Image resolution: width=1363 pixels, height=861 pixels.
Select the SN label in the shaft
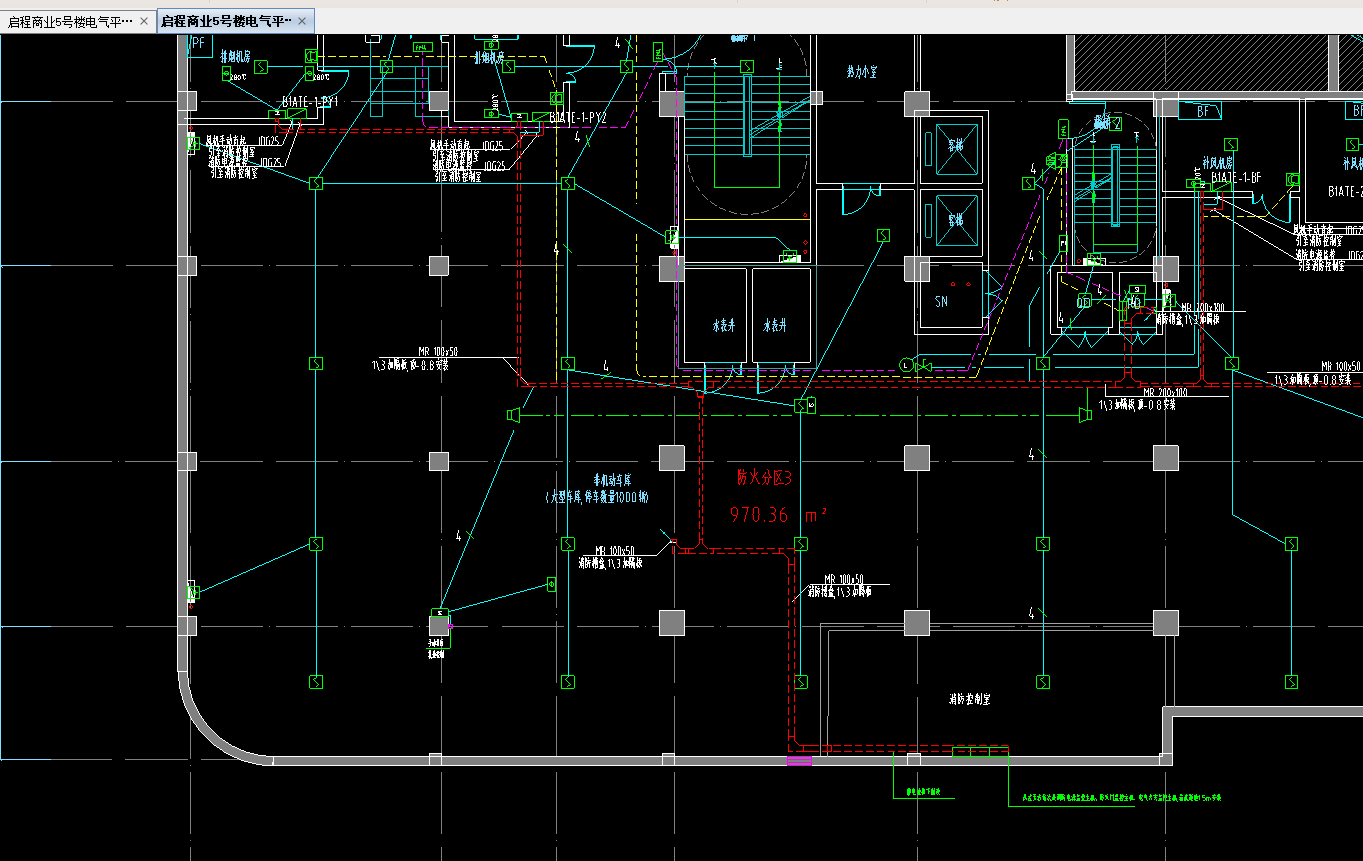[941, 301]
